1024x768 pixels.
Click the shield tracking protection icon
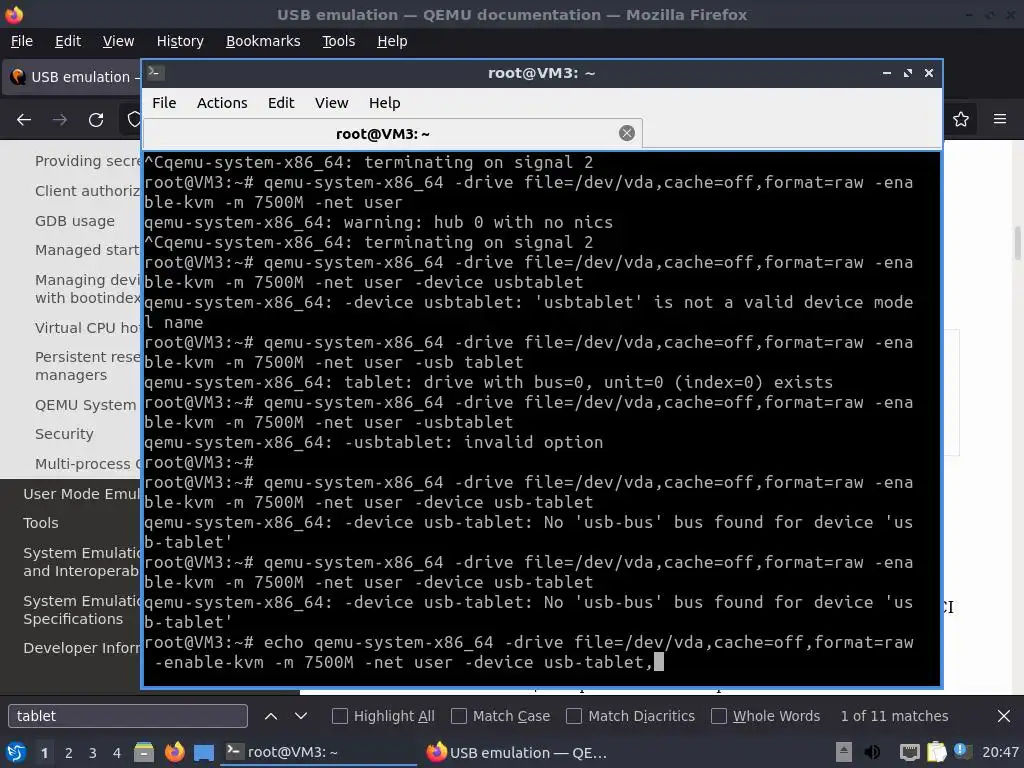coord(134,120)
